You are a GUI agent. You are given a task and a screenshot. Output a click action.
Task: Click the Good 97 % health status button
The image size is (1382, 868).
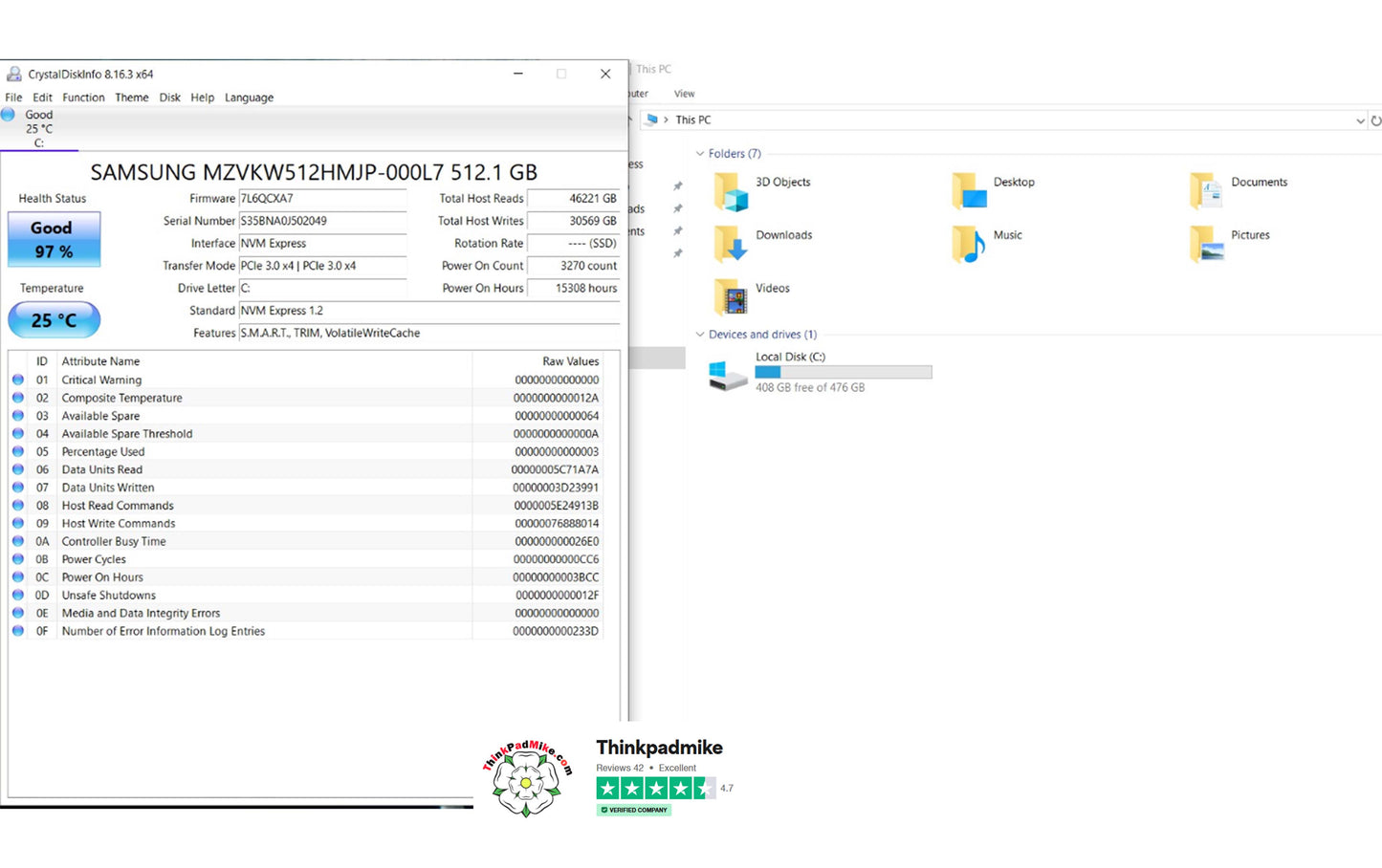click(x=54, y=240)
